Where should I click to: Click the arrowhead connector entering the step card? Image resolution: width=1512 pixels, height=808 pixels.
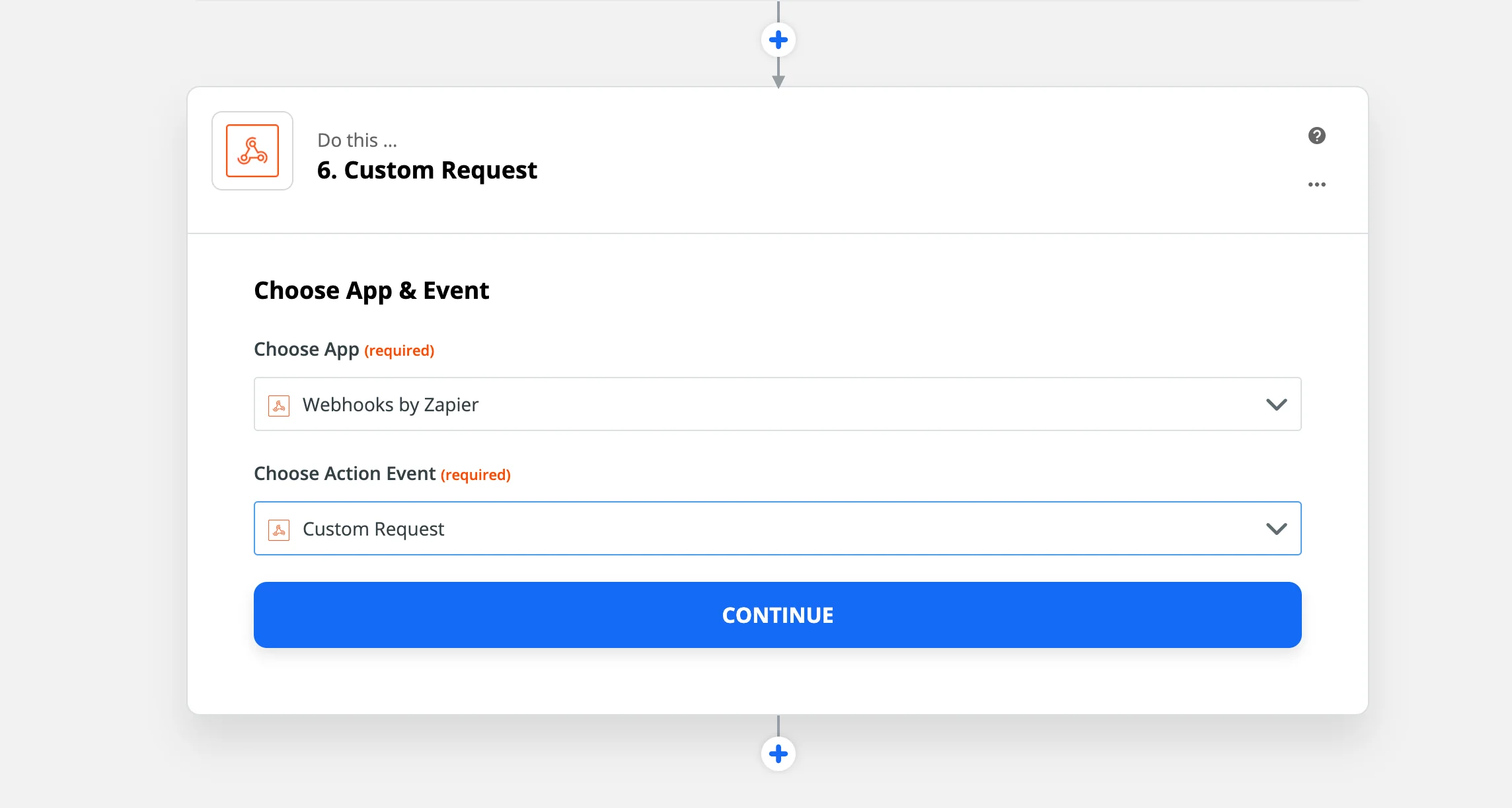click(778, 81)
